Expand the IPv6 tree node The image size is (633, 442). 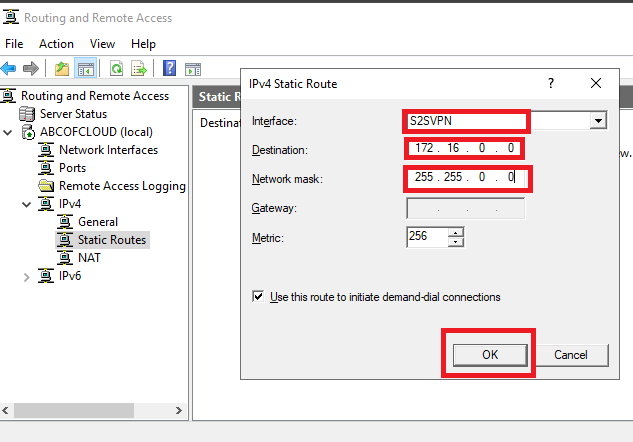pos(26,276)
